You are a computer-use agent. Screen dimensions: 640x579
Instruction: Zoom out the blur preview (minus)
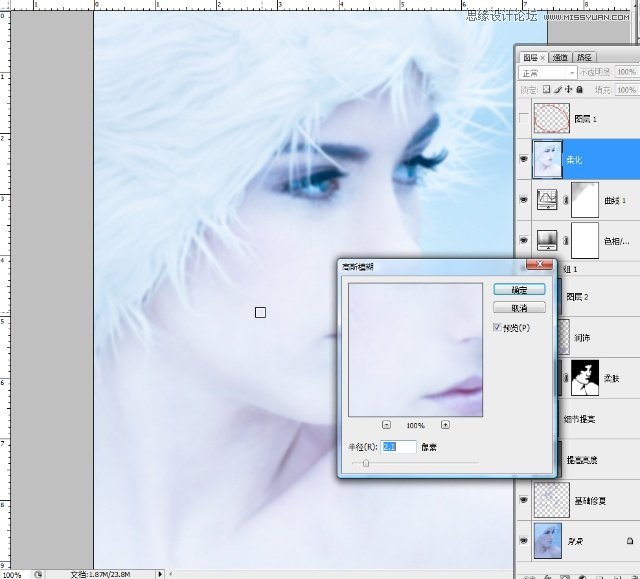386,425
